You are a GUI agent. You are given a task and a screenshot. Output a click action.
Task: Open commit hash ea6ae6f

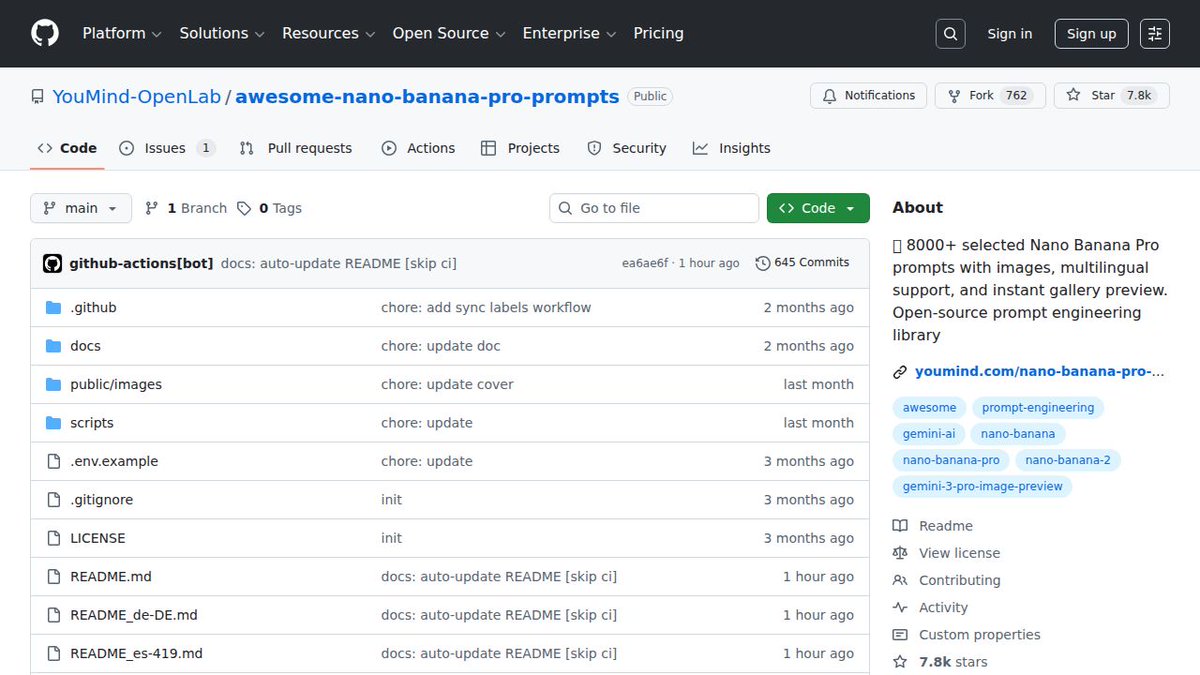[645, 264]
